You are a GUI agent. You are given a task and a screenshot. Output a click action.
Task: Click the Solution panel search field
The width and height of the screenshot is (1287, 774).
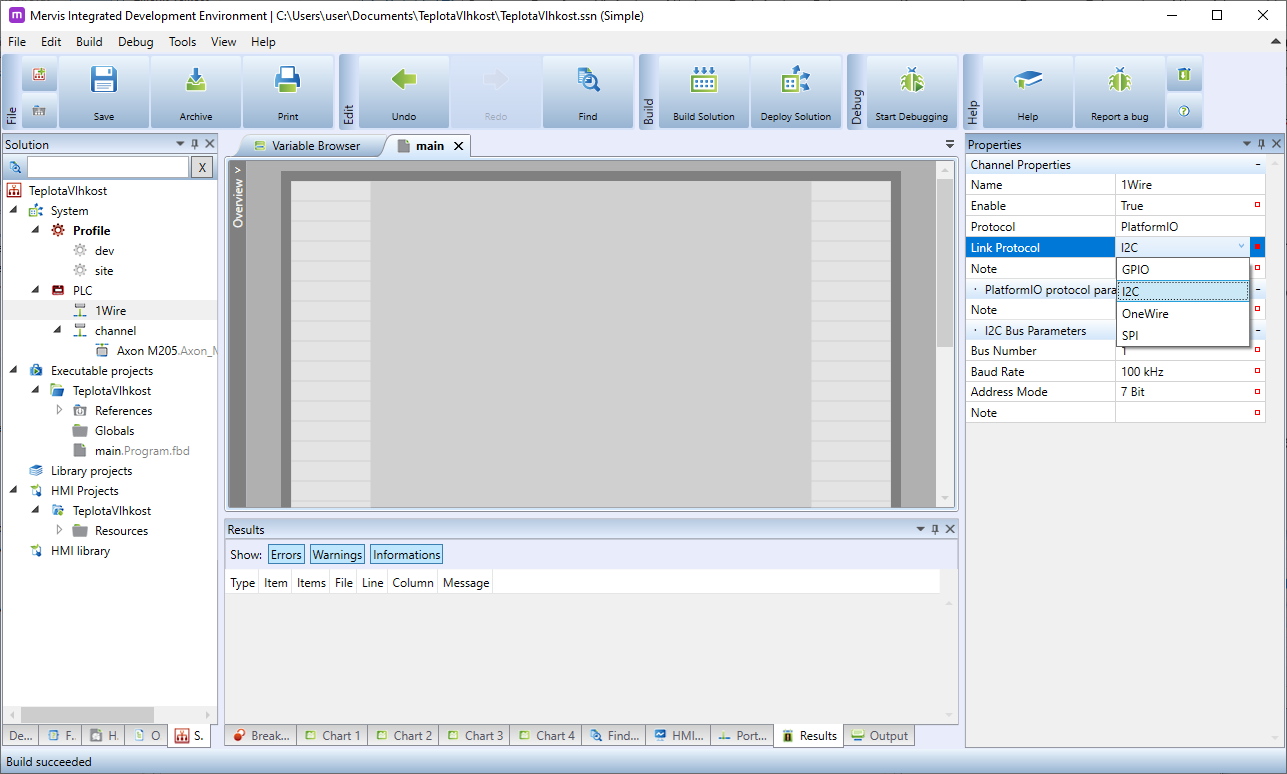[x=107, y=167]
